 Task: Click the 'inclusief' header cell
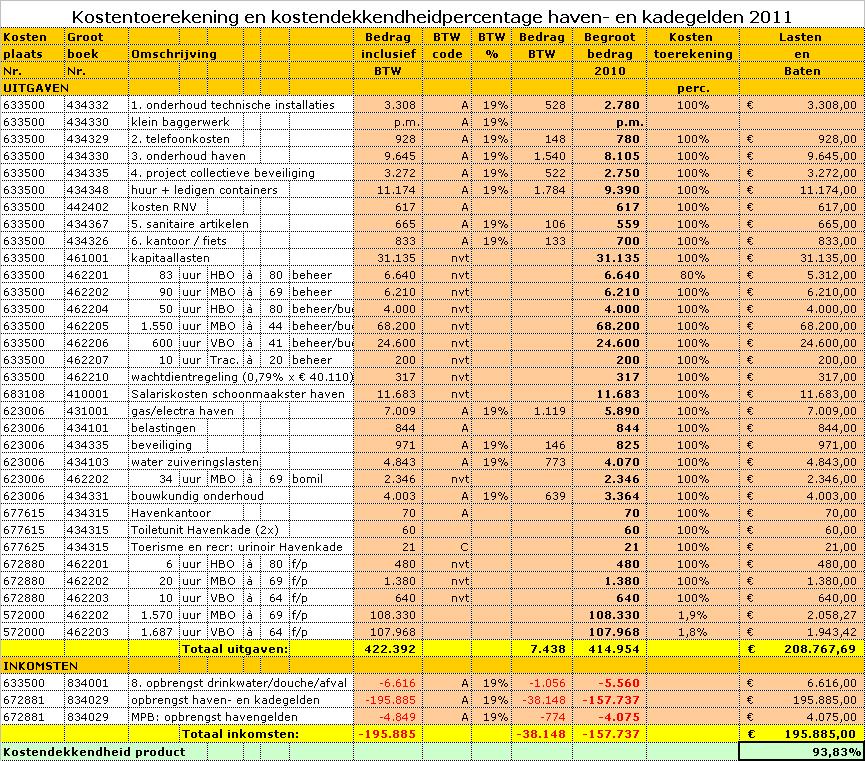(388, 54)
